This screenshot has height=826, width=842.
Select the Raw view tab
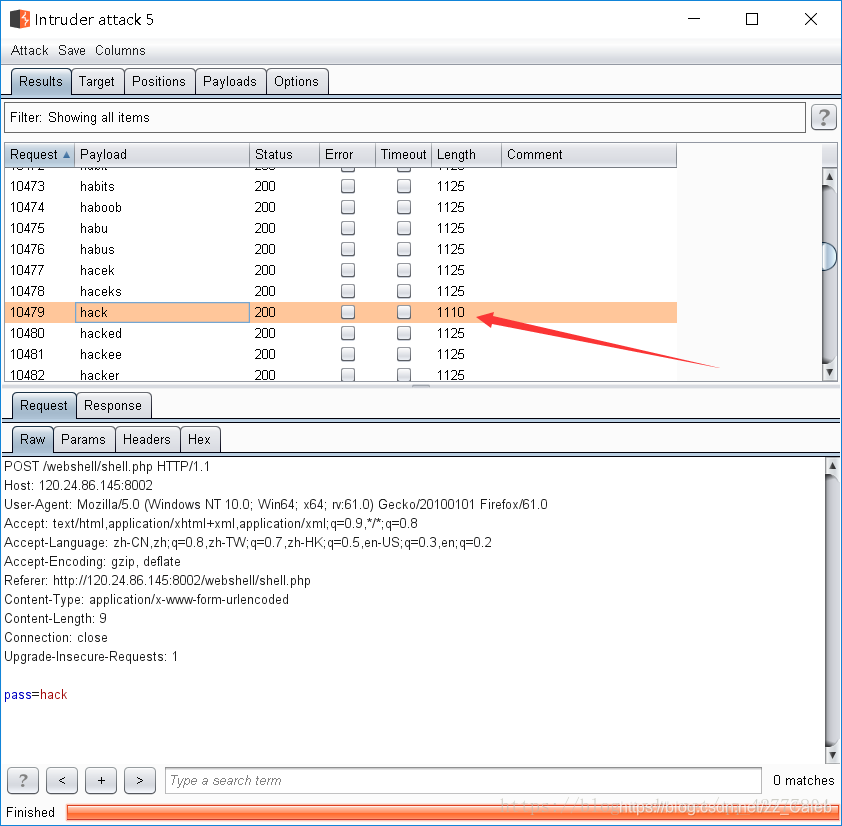click(x=32, y=439)
